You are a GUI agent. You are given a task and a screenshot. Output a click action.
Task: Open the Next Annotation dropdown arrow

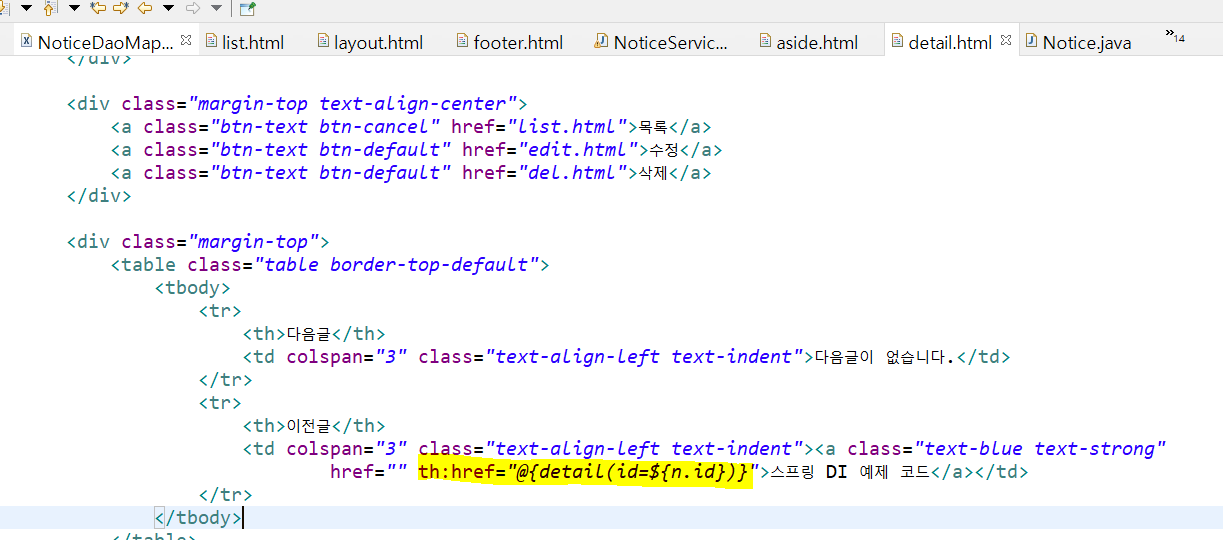click(26, 8)
